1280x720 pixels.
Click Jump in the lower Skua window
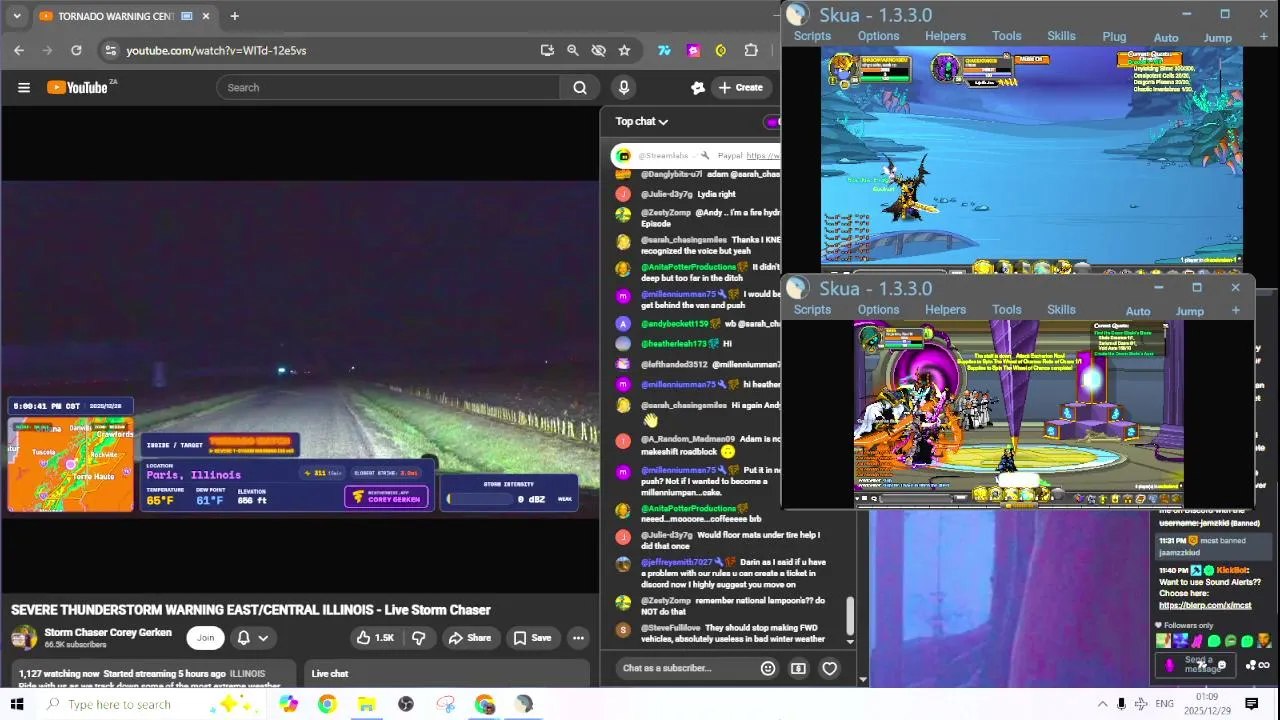click(x=1189, y=311)
